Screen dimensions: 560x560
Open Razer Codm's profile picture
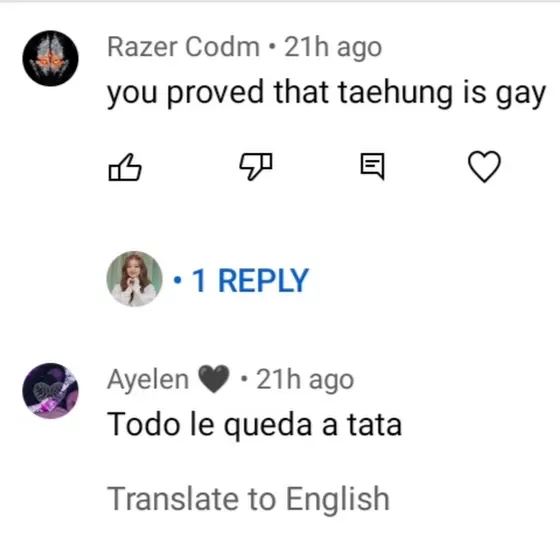point(50,58)
